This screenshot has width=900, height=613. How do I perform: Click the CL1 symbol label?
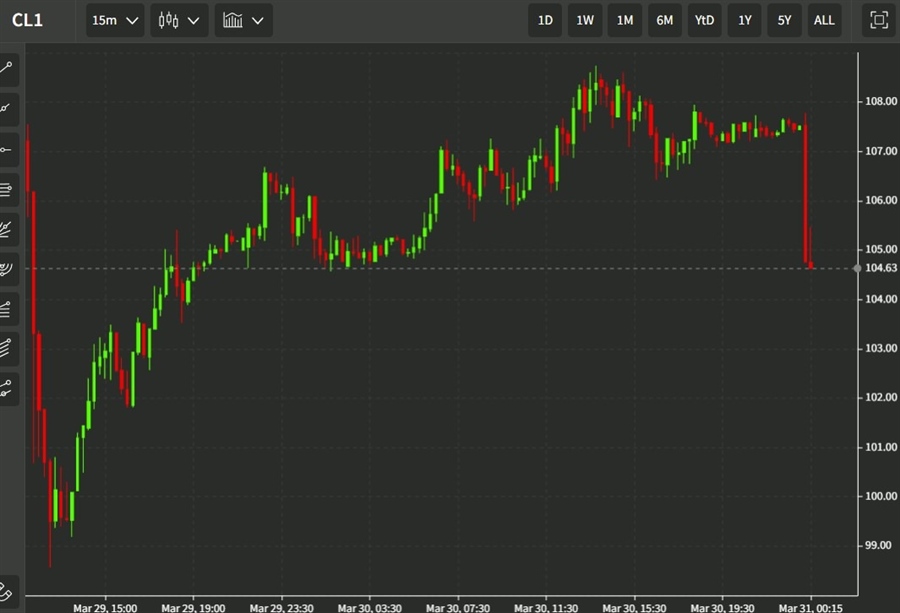tap(27, 21)
